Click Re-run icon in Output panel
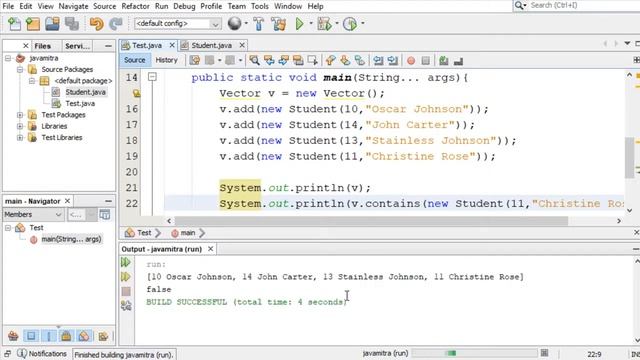The image size is (640, 360). tap(126, 262)
